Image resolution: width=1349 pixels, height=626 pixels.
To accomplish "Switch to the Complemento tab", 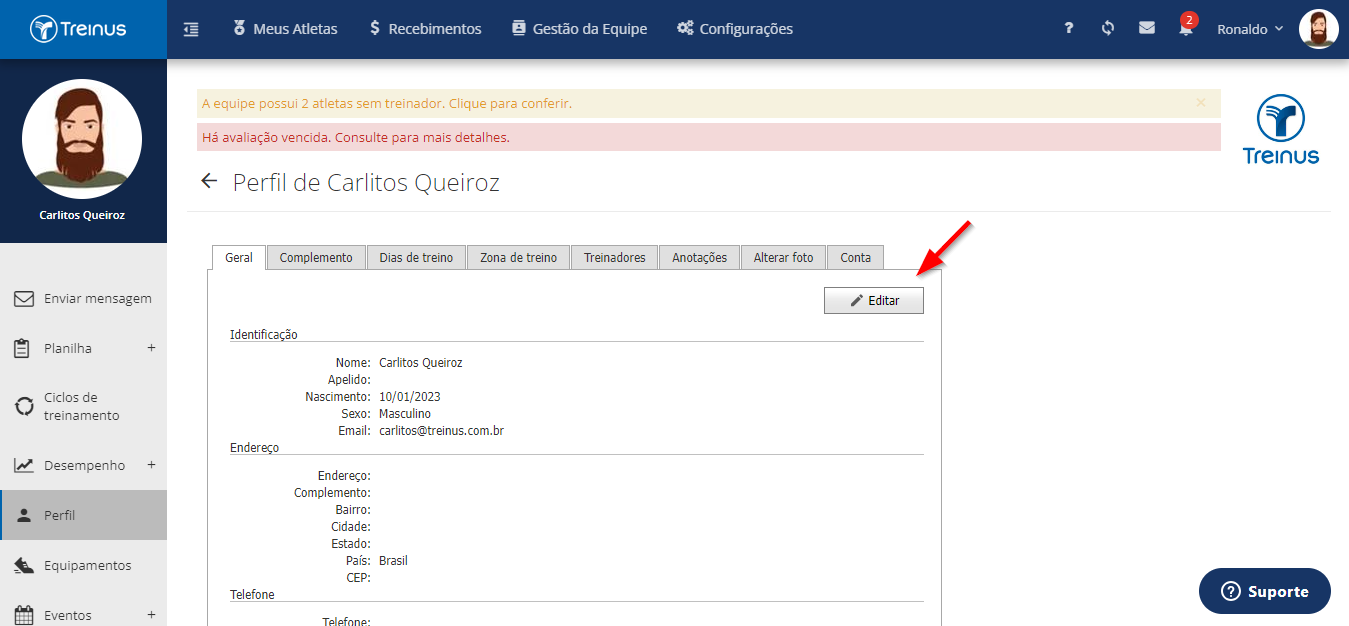I will click(x=316, y=257).
